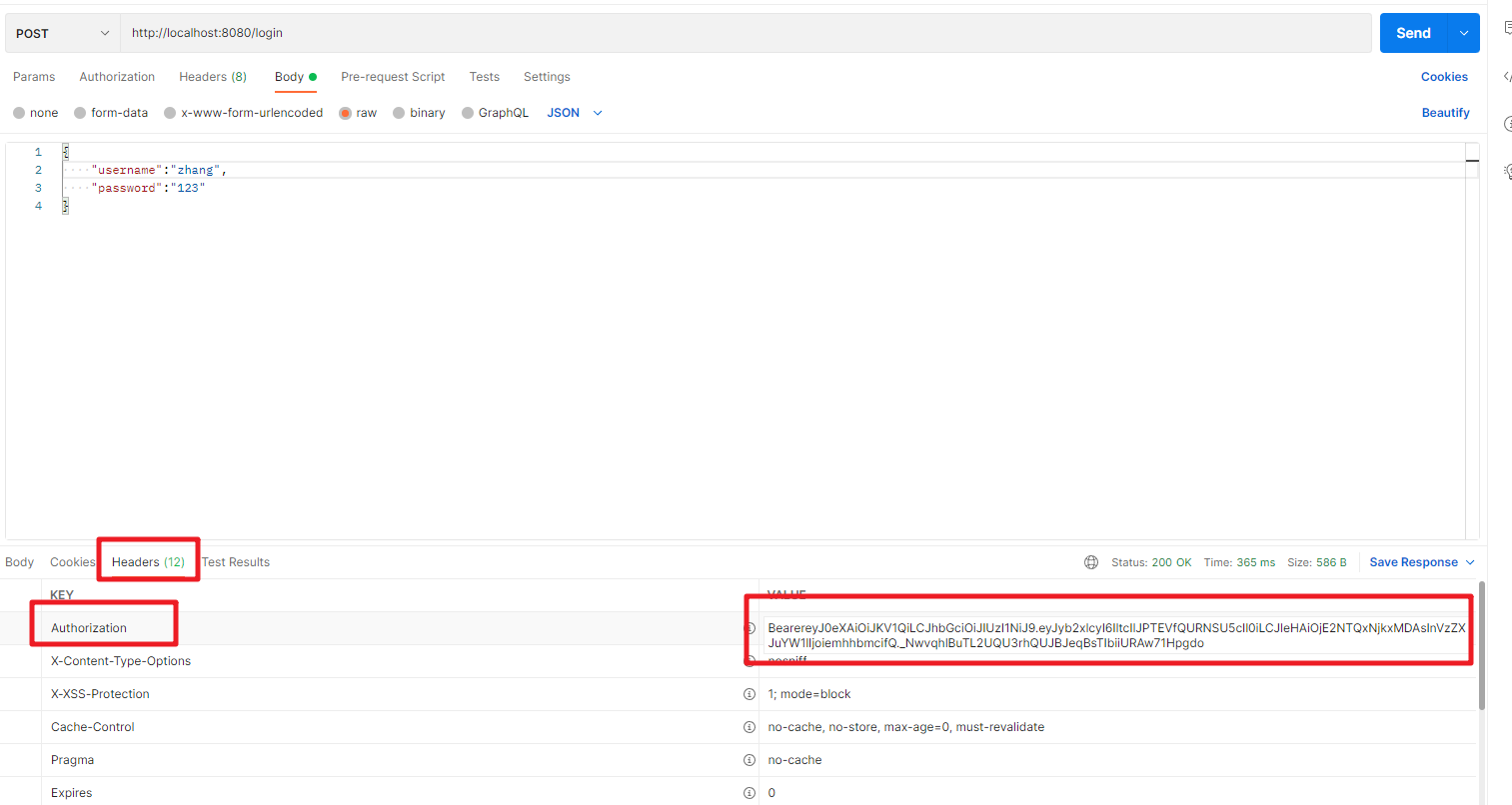Click the "1; mode=block" value
1512x805 pixels.
(809, 694)
